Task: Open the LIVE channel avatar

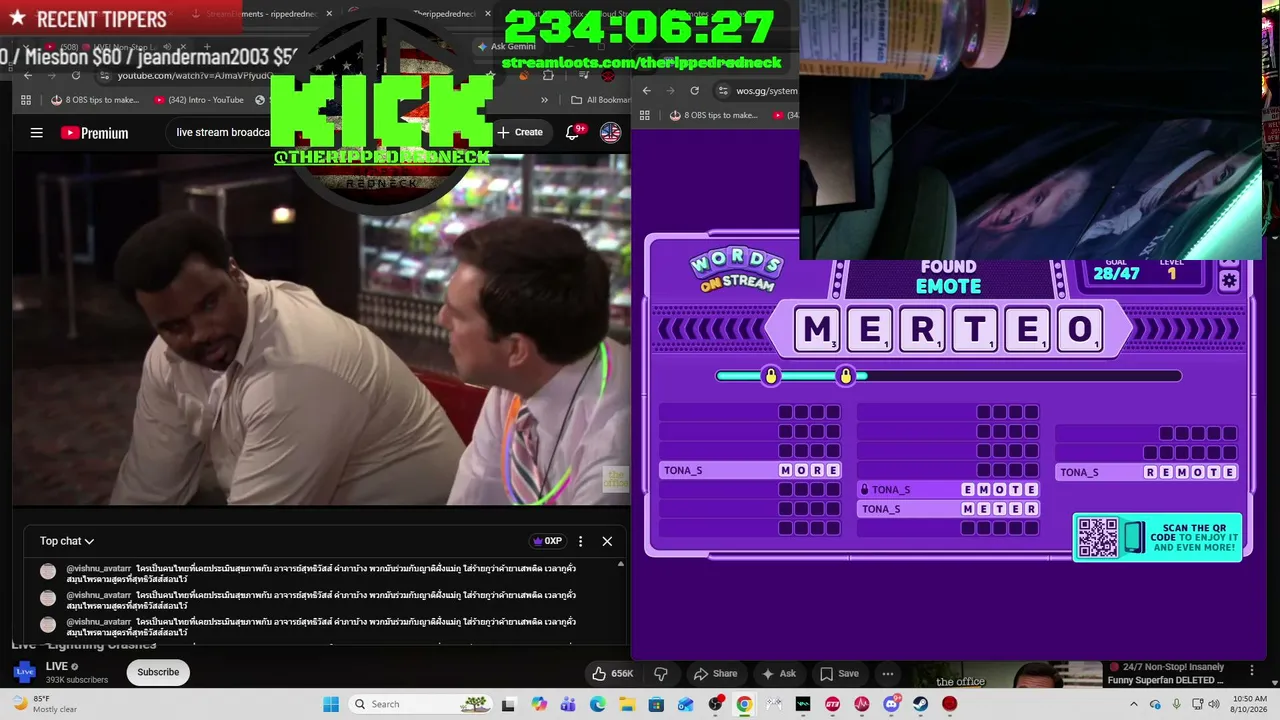Action: [x=24, y=672]
